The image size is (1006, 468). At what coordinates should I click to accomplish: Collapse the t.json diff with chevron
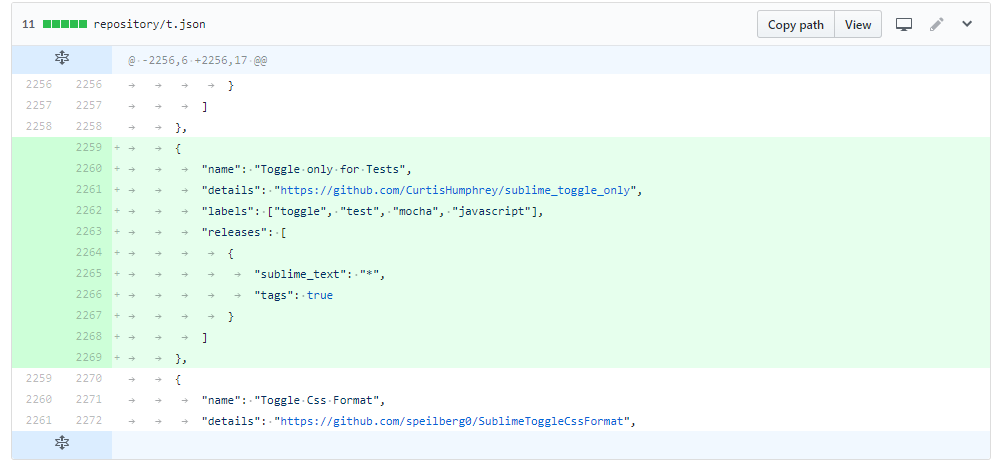pos(967,24)
